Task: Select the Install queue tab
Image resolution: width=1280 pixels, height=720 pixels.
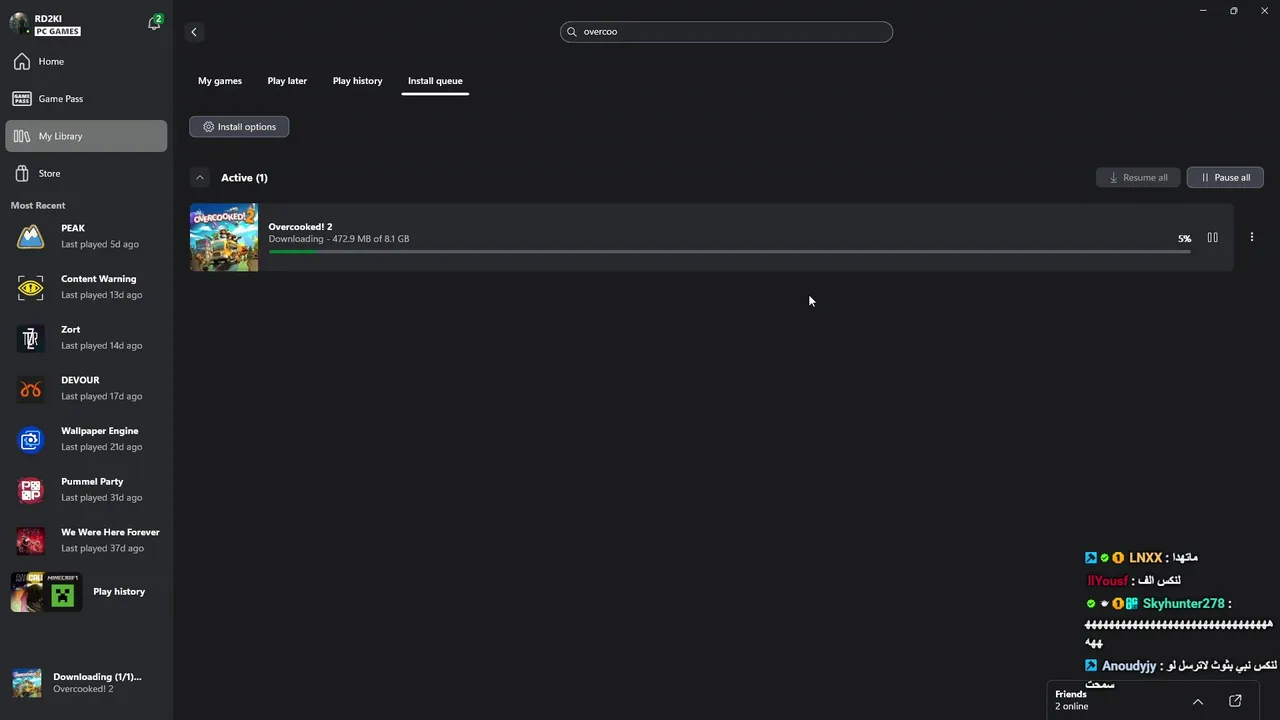Action: [435, 81]
